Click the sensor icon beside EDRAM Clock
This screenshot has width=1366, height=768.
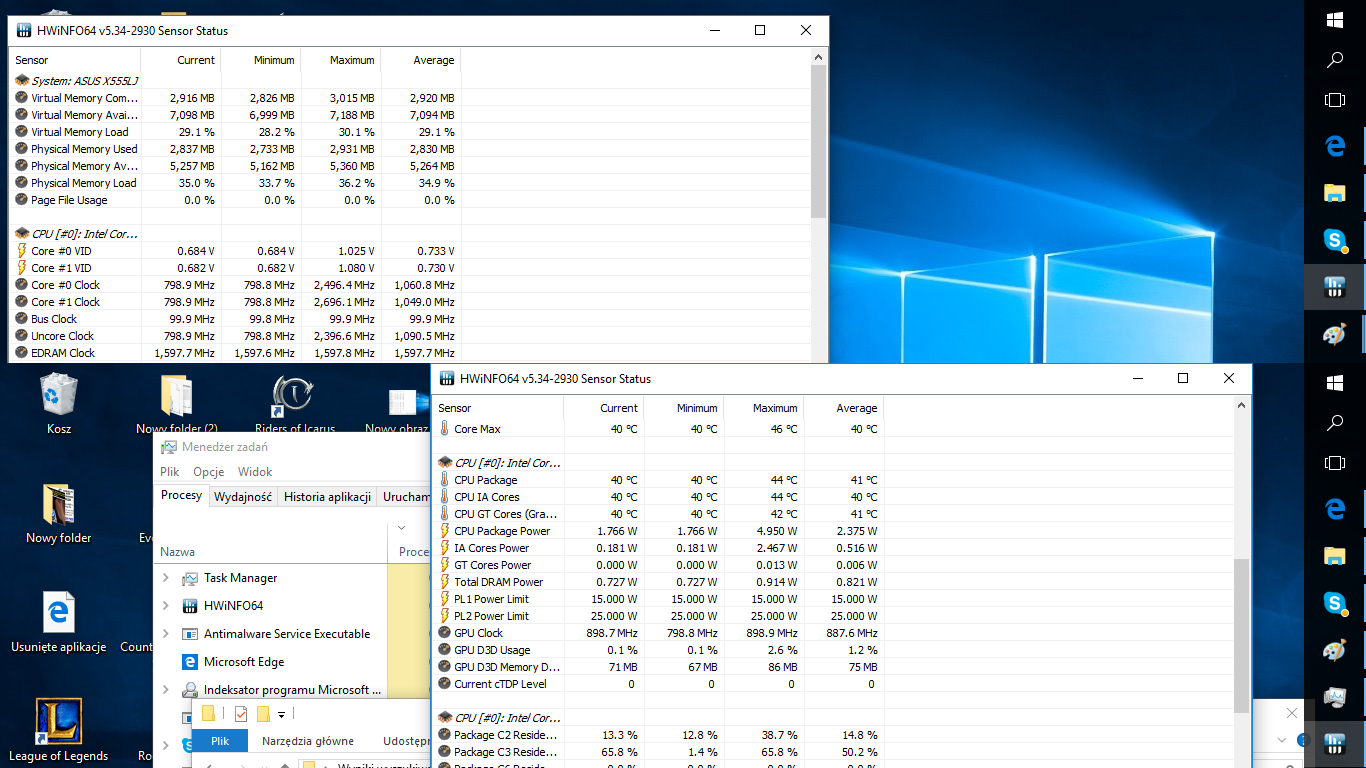pyautogui.click(x=21, y=353)
